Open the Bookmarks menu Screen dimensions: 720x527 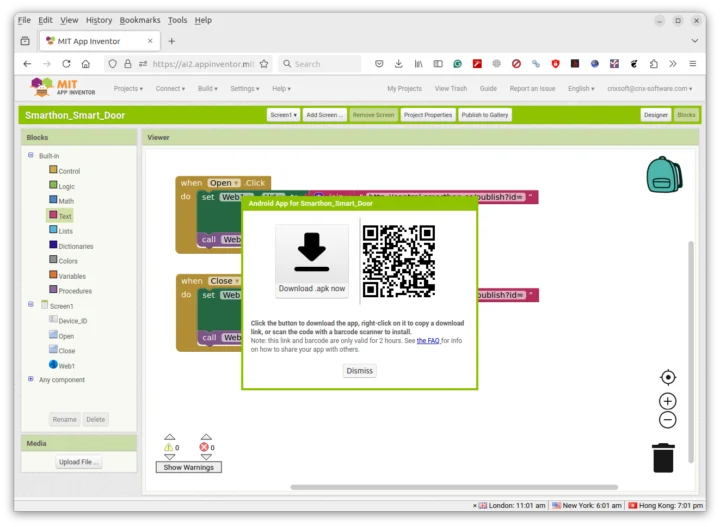point(140,20)
